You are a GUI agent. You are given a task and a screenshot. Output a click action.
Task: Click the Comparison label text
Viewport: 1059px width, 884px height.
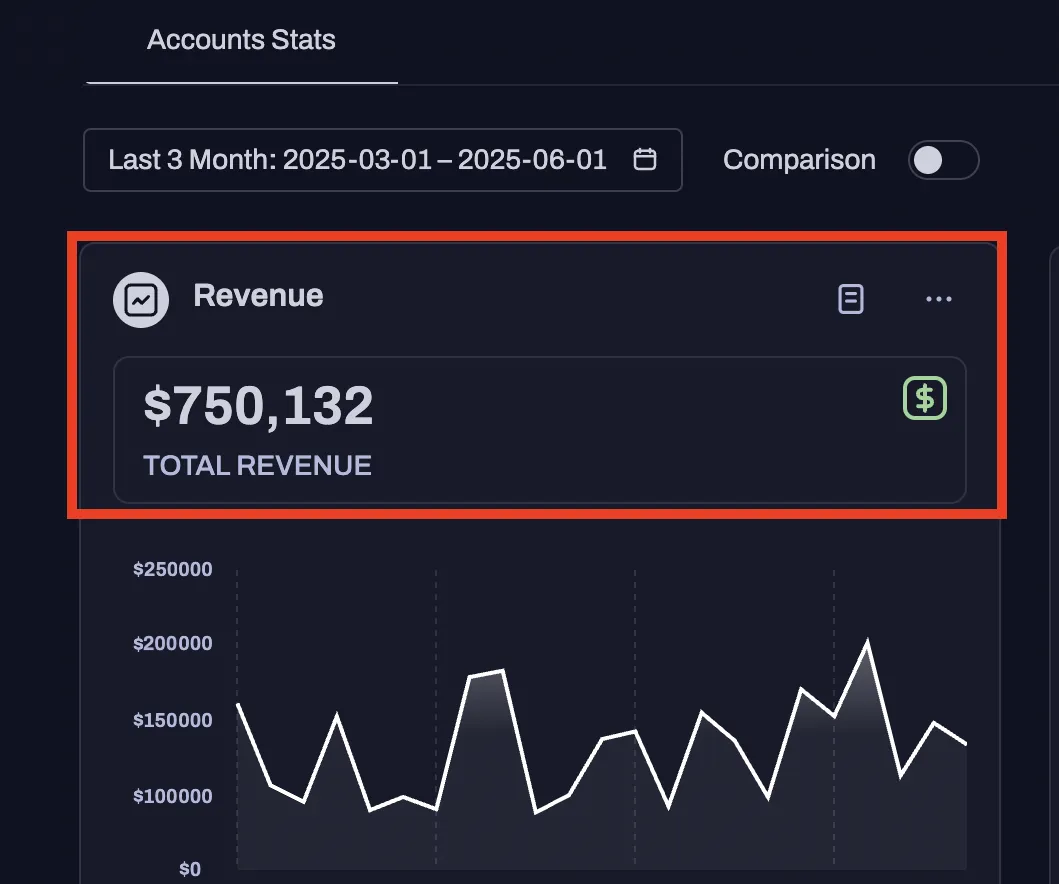click(x=798, y=160)
